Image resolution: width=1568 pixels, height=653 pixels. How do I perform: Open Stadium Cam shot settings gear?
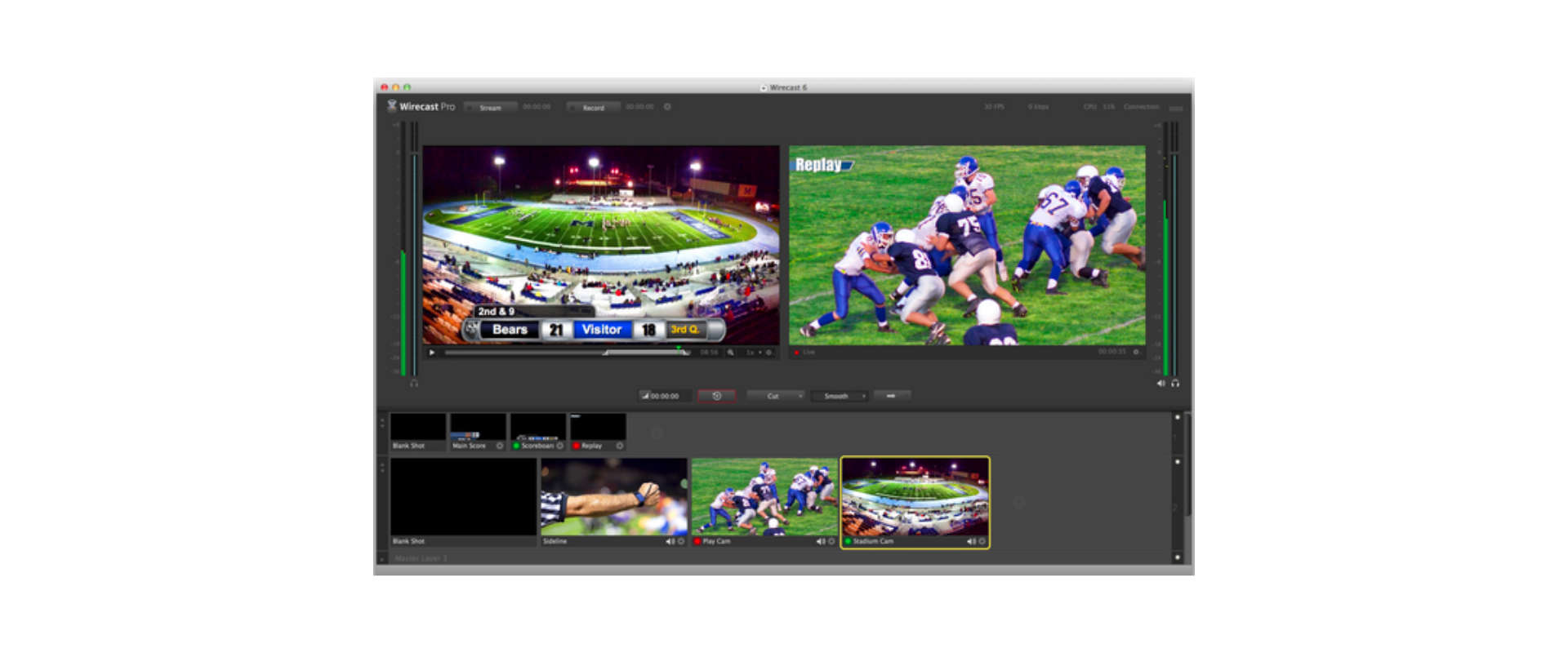click(x=982, y=541)
